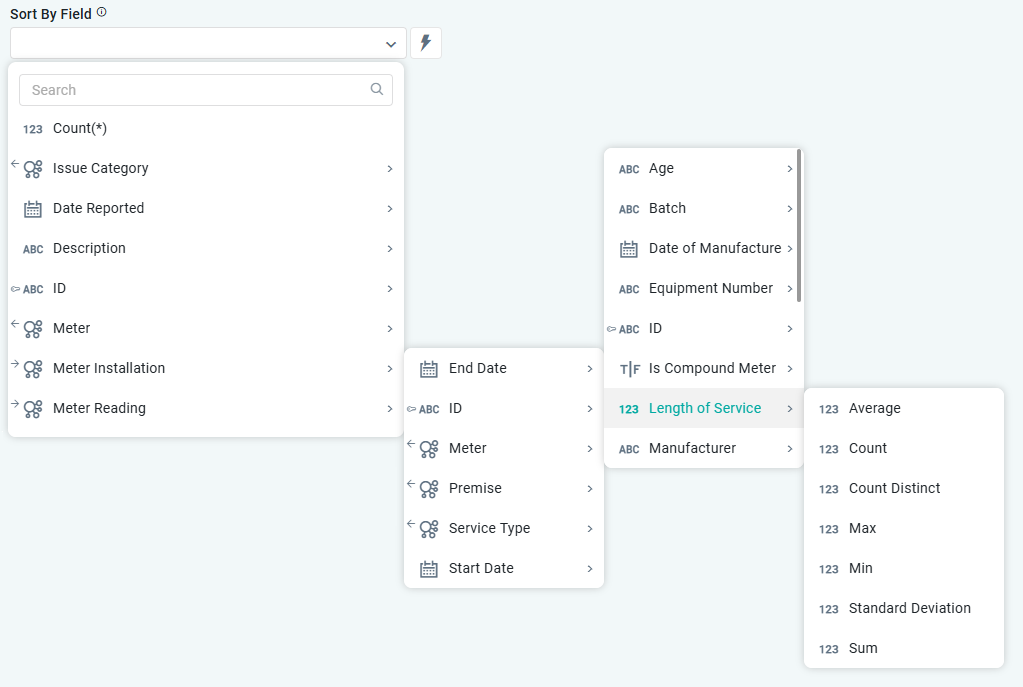Select Count(*) from the field list
This screenshot has height=687, width=1023.
[x=80, y=128]
